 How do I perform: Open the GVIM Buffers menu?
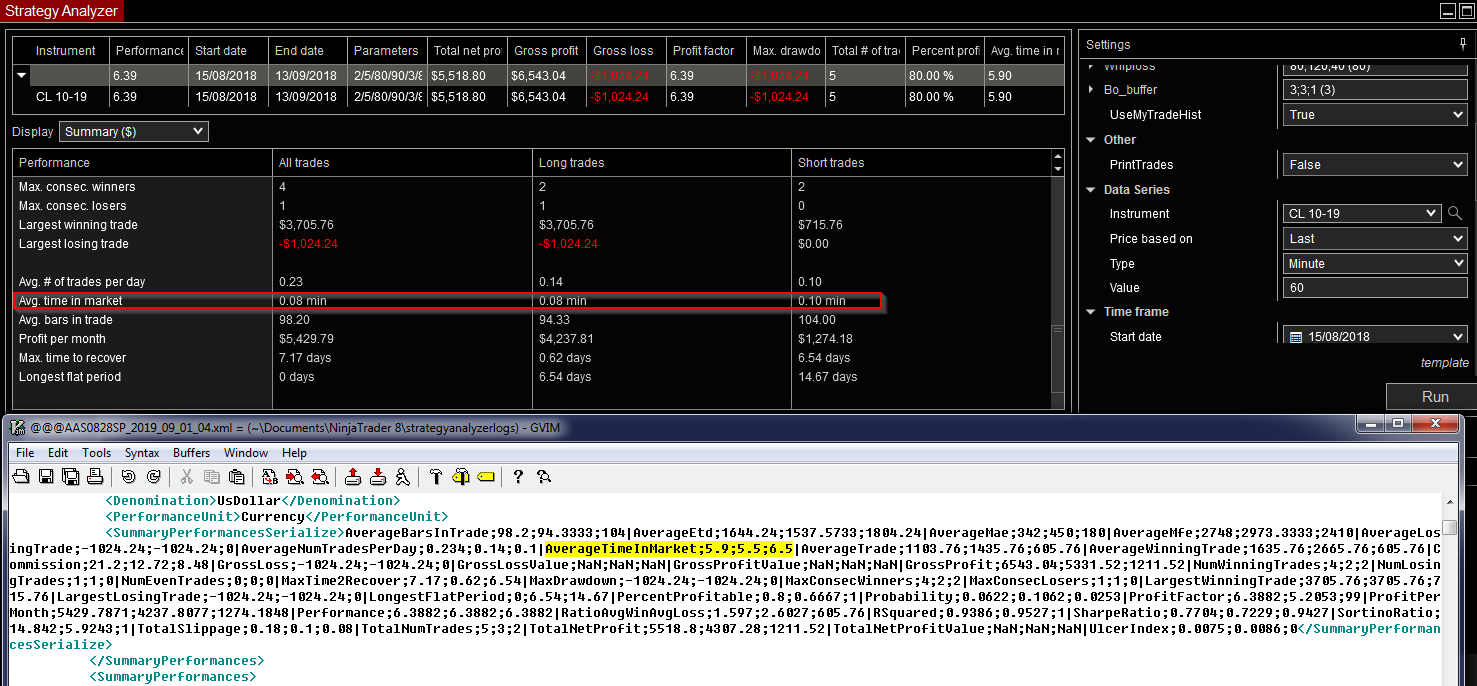click(191, 452)
